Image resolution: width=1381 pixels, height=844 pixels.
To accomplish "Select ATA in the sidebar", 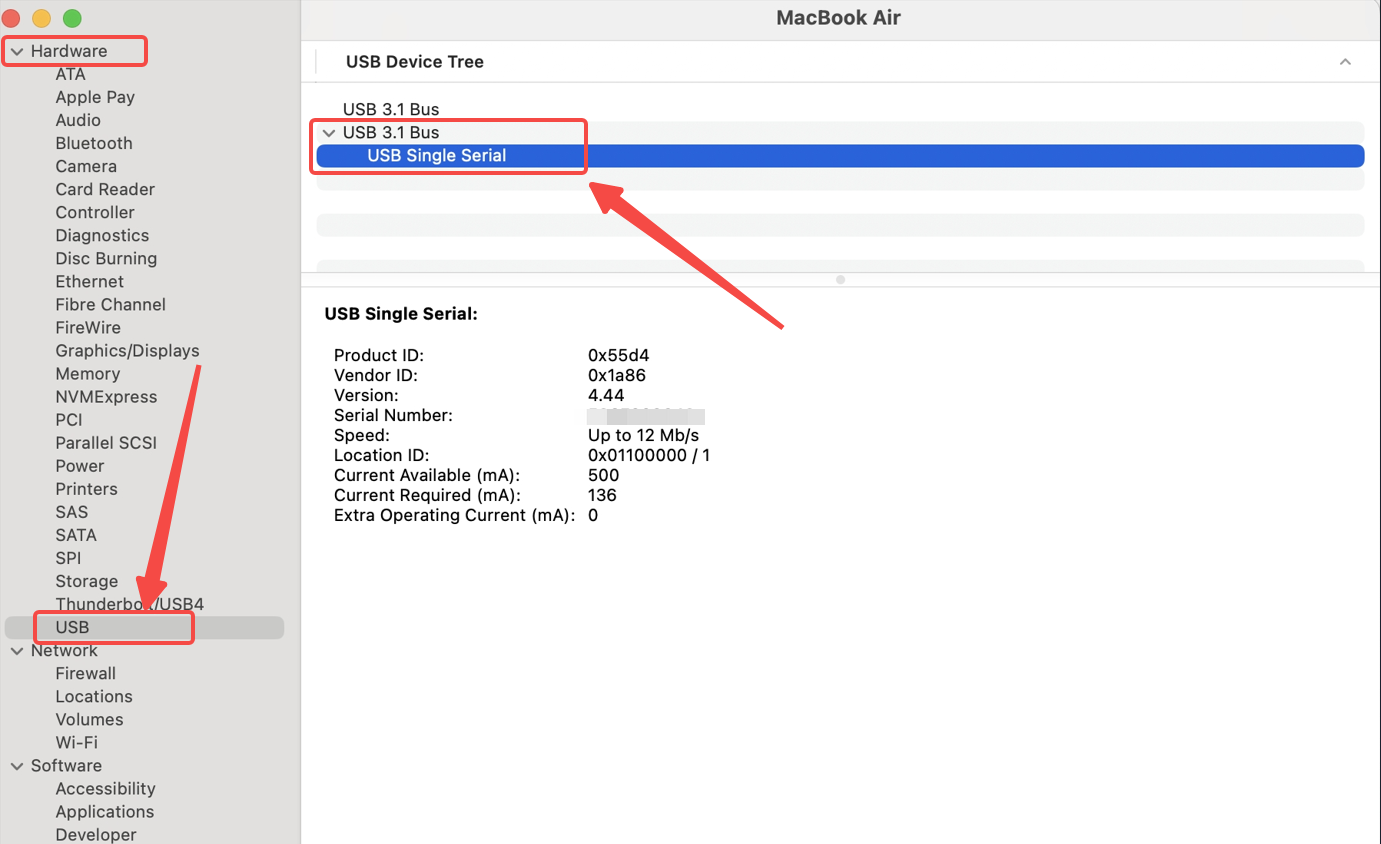I will coord(70,74).
